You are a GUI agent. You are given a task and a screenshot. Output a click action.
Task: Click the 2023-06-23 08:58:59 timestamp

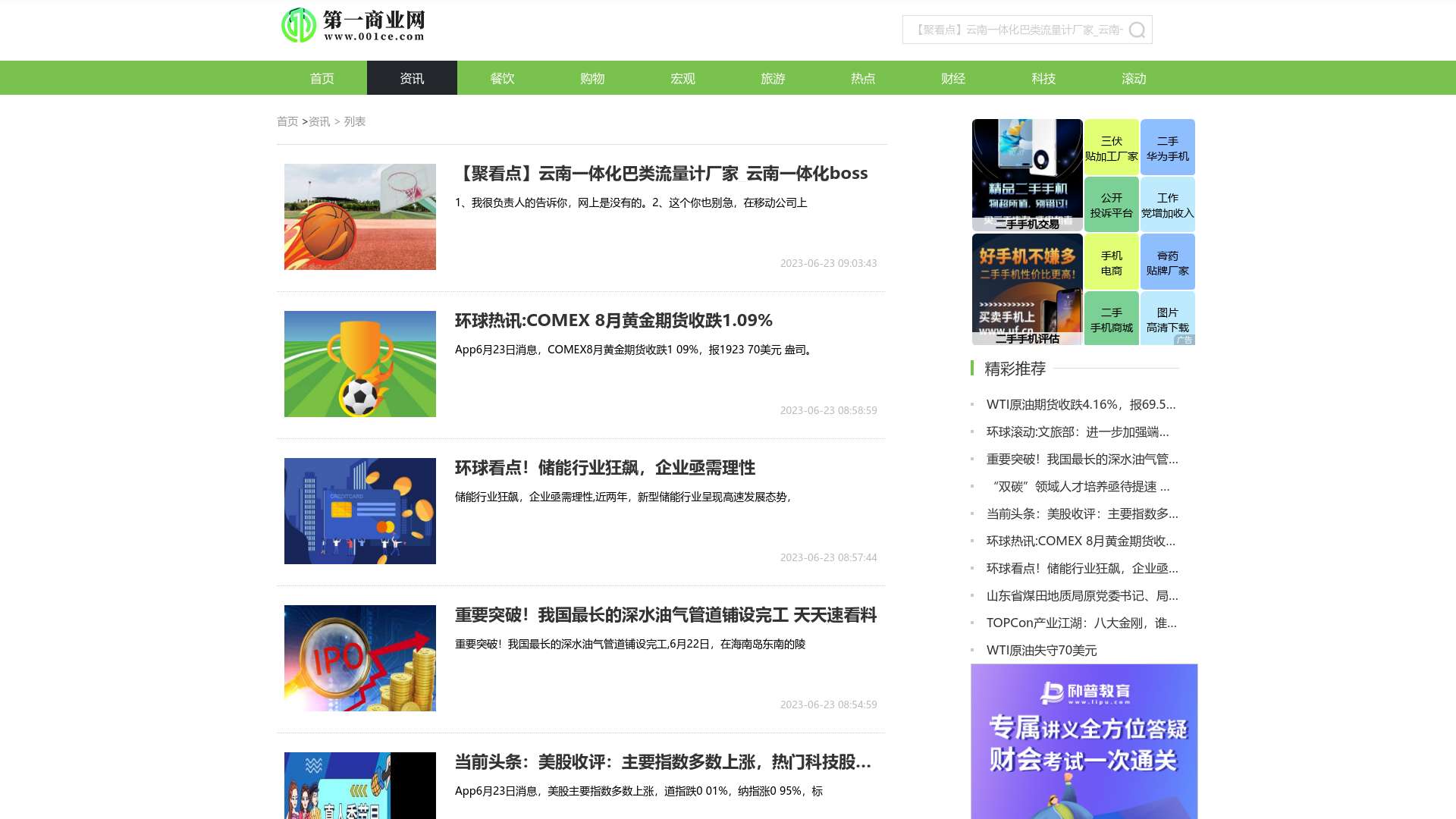click(828, 410)
